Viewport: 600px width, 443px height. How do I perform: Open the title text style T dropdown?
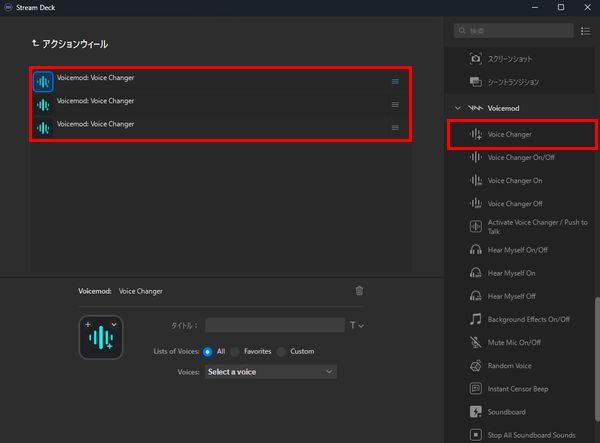click(356, 325)
